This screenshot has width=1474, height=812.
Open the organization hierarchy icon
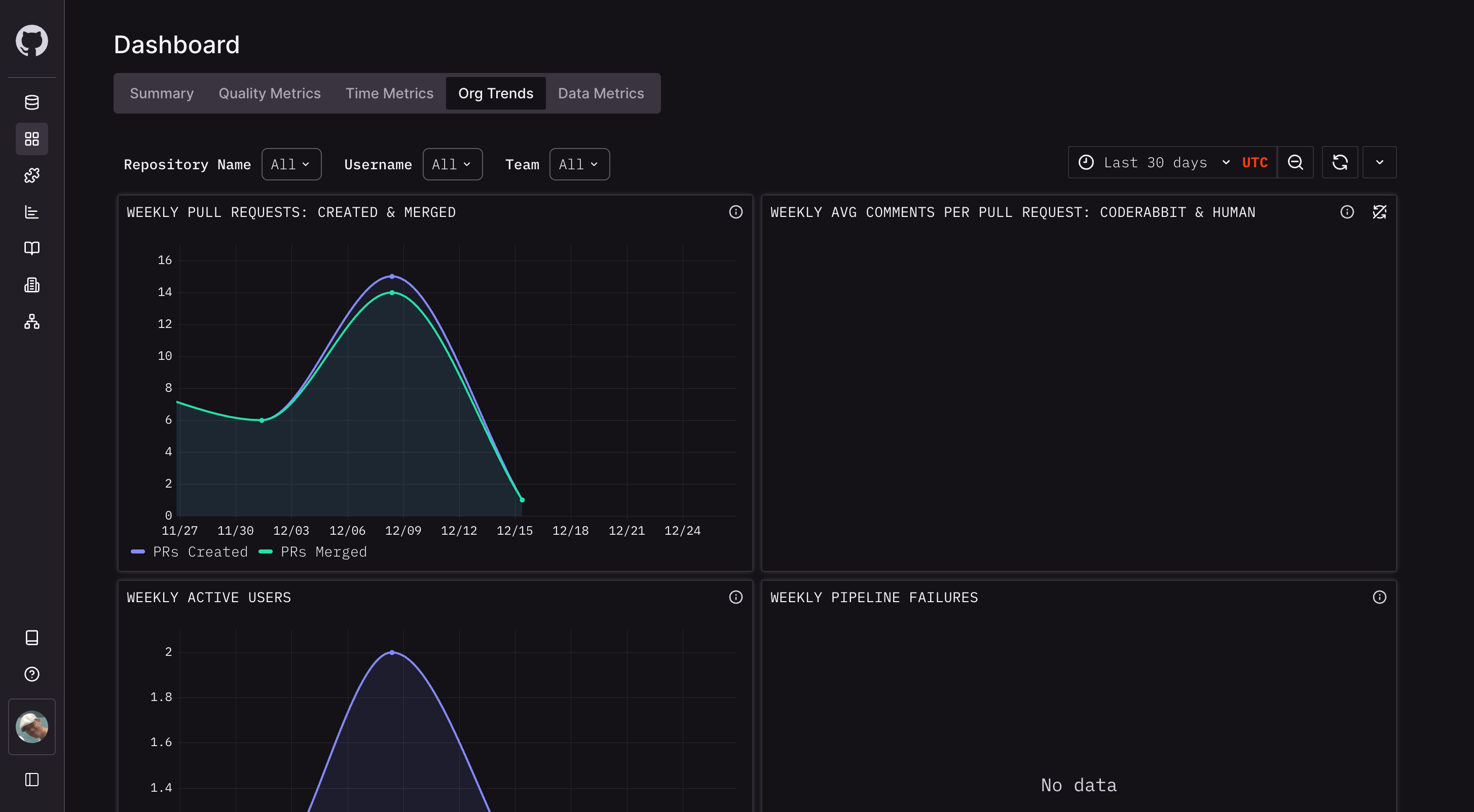31,321
